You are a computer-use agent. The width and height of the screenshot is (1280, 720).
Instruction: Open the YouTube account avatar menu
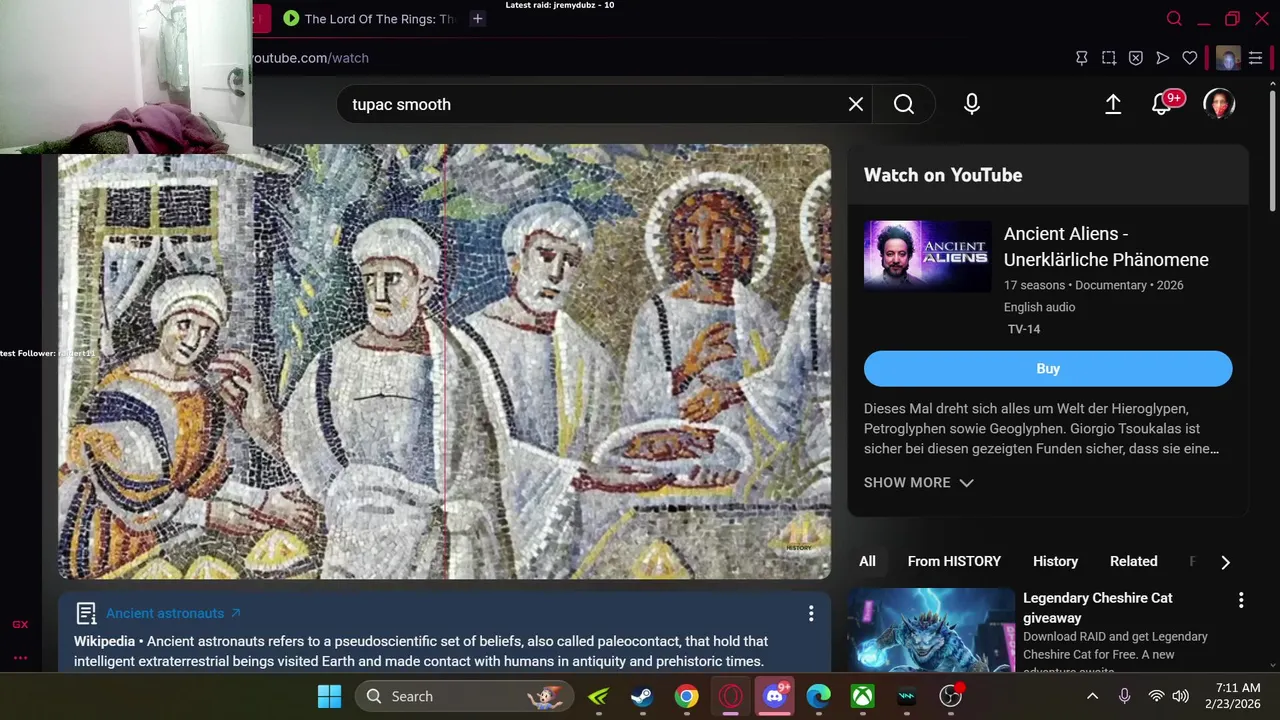(1219, 104)
